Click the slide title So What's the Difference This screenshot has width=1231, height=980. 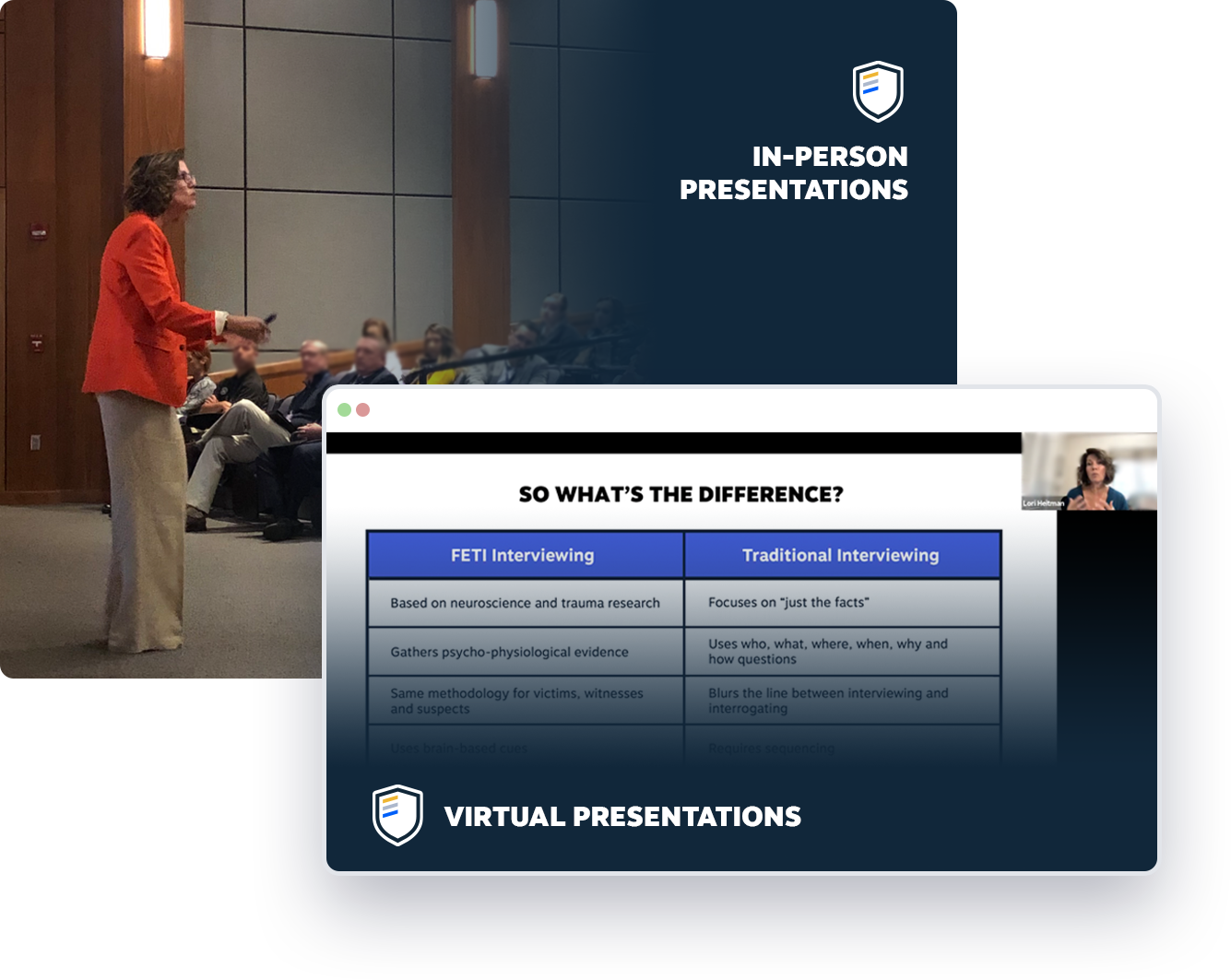[681, 494]
